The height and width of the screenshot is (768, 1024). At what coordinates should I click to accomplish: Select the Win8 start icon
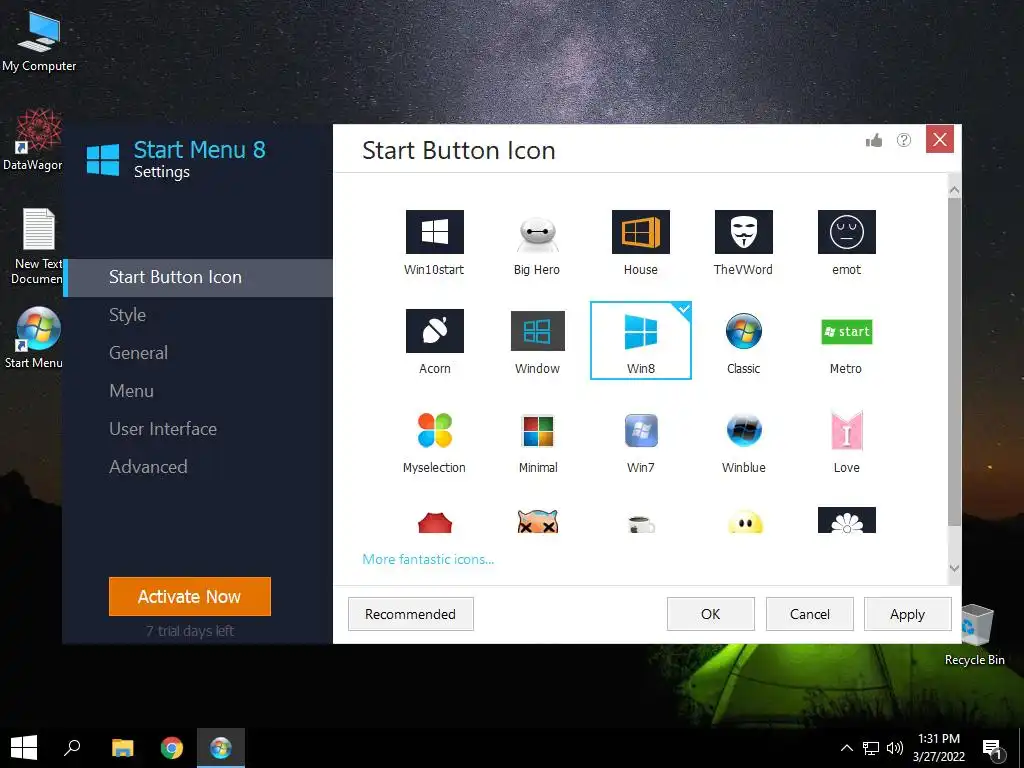[x=641, y=340]
